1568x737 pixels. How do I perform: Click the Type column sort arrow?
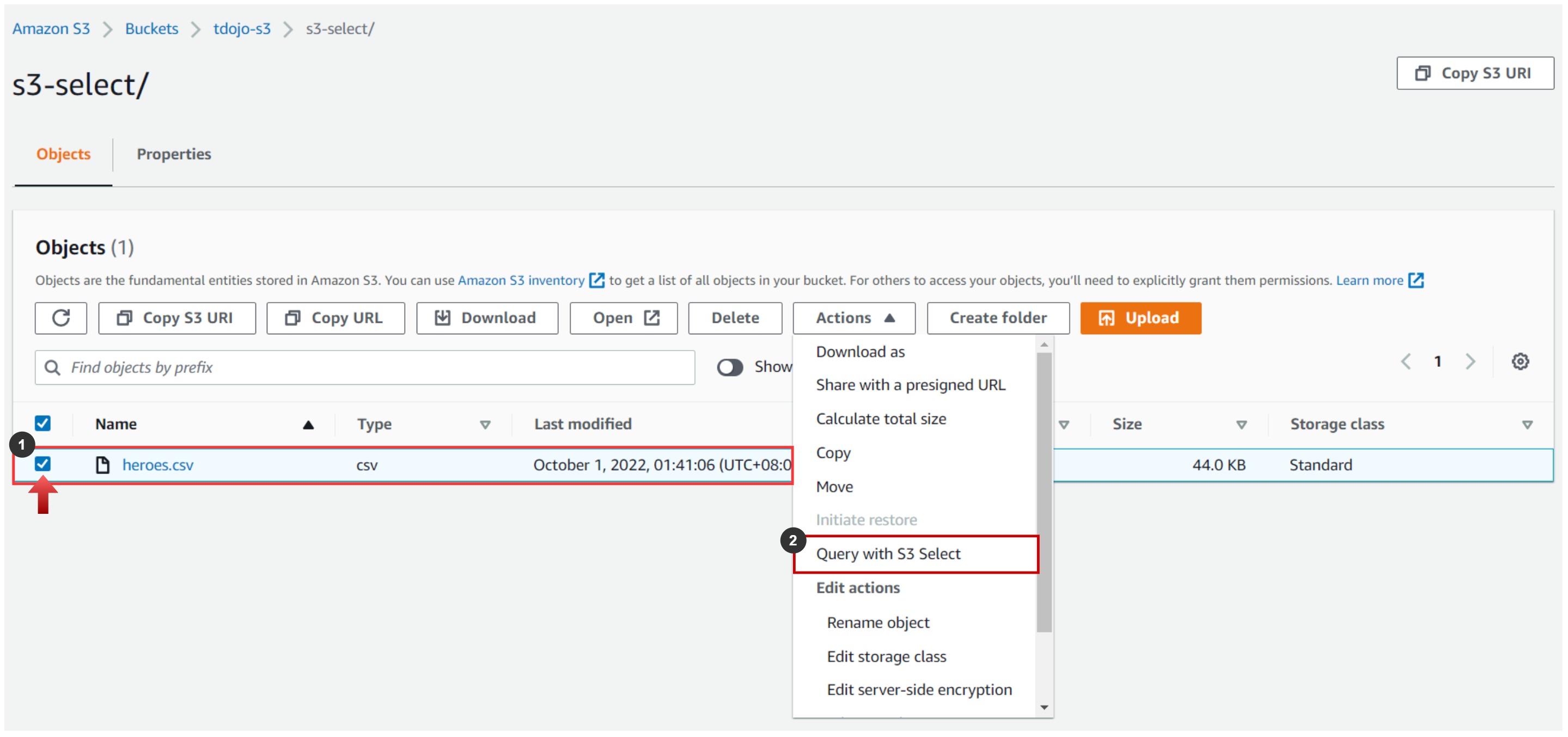(x=485, y=424)
